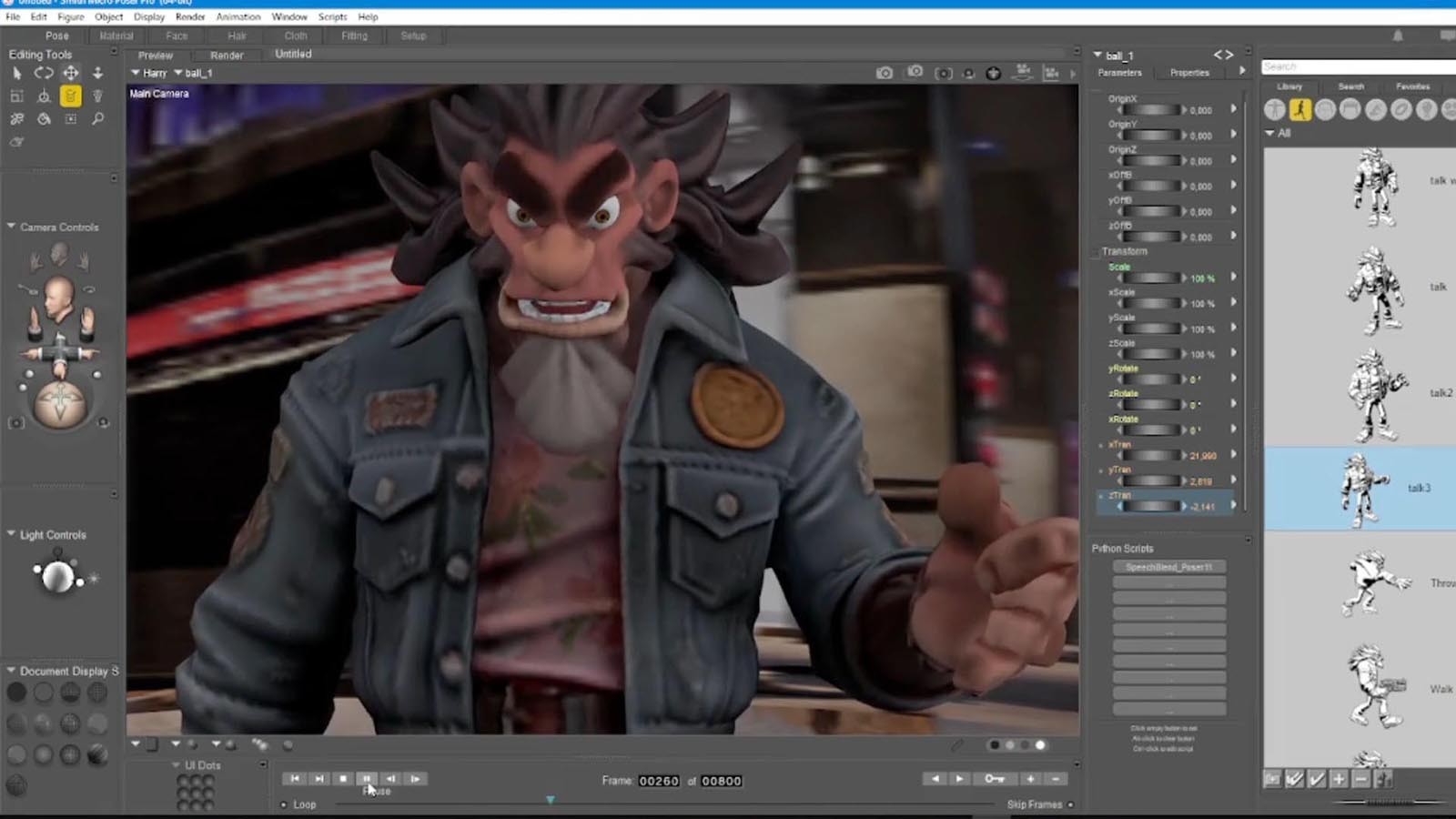This screenshot has height=819, width=1456.
Task: Collapse the Camera Controls panel
Action: [x=11, y=226]
